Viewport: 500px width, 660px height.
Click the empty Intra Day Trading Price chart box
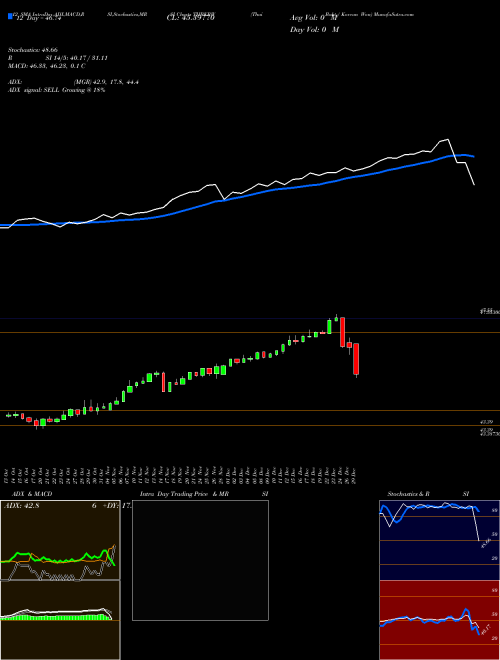pyautogui.click(x=200, y=560)
